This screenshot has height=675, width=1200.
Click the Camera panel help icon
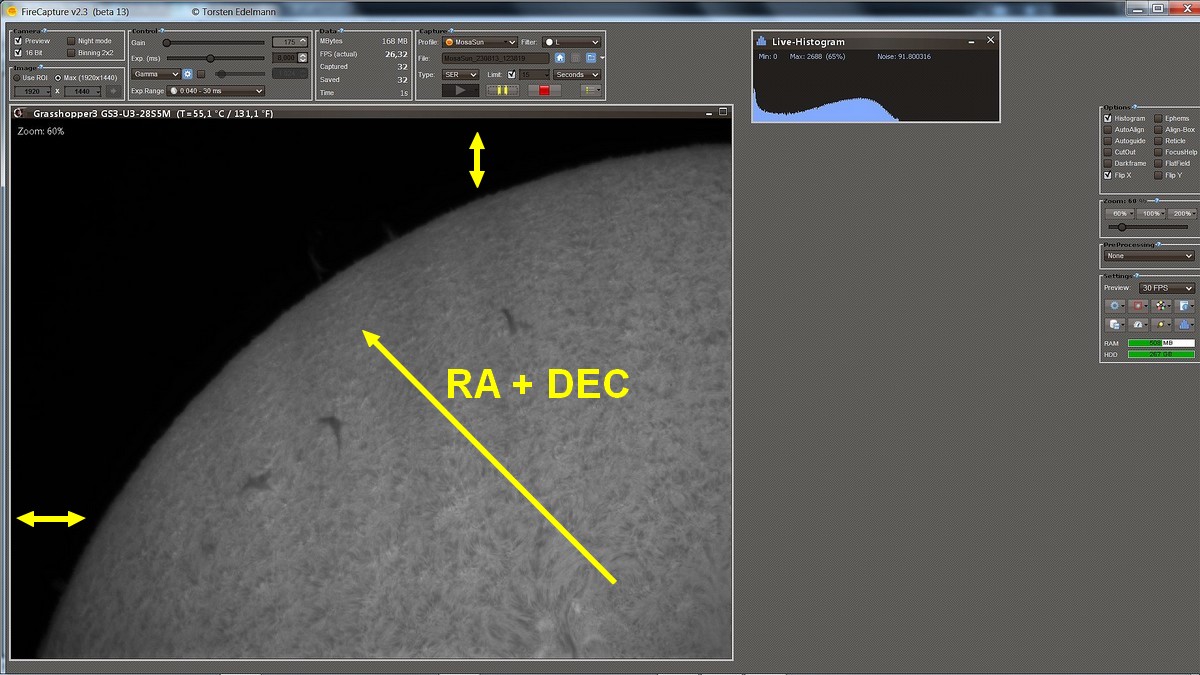tap(43, 31)
